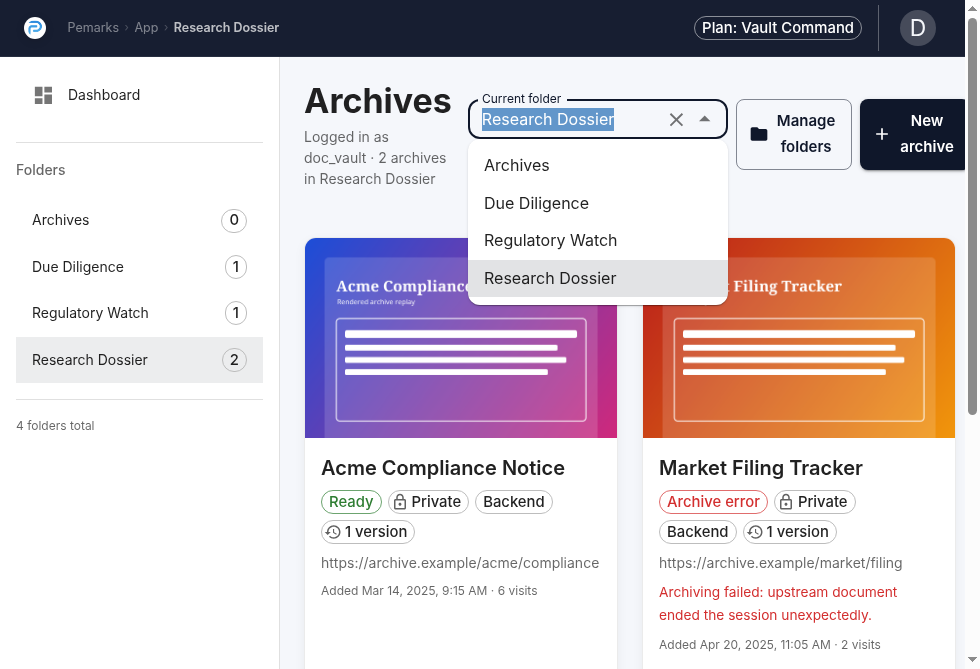This screenshot has width=980, height=669.
Task: Open the Due Diligence sidebar folder
Action: [139, 267]
